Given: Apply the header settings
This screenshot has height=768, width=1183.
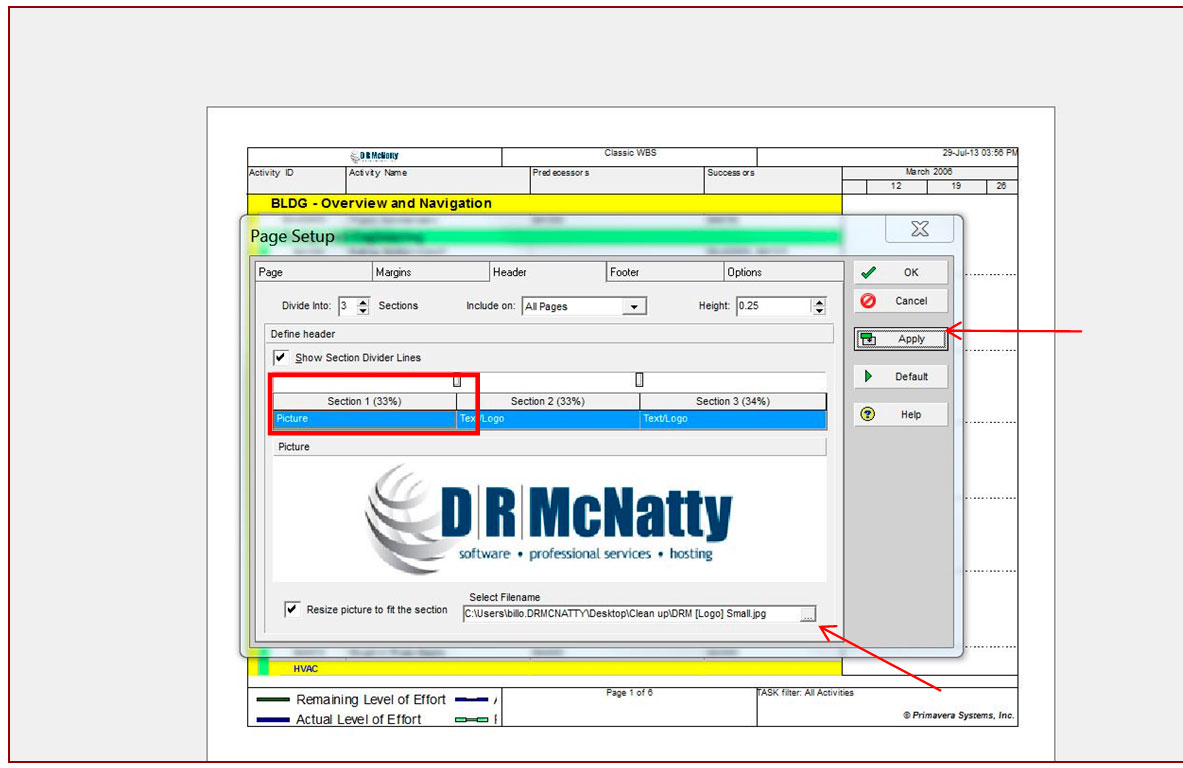Looking at the screenshot, I should coord(900,339).
